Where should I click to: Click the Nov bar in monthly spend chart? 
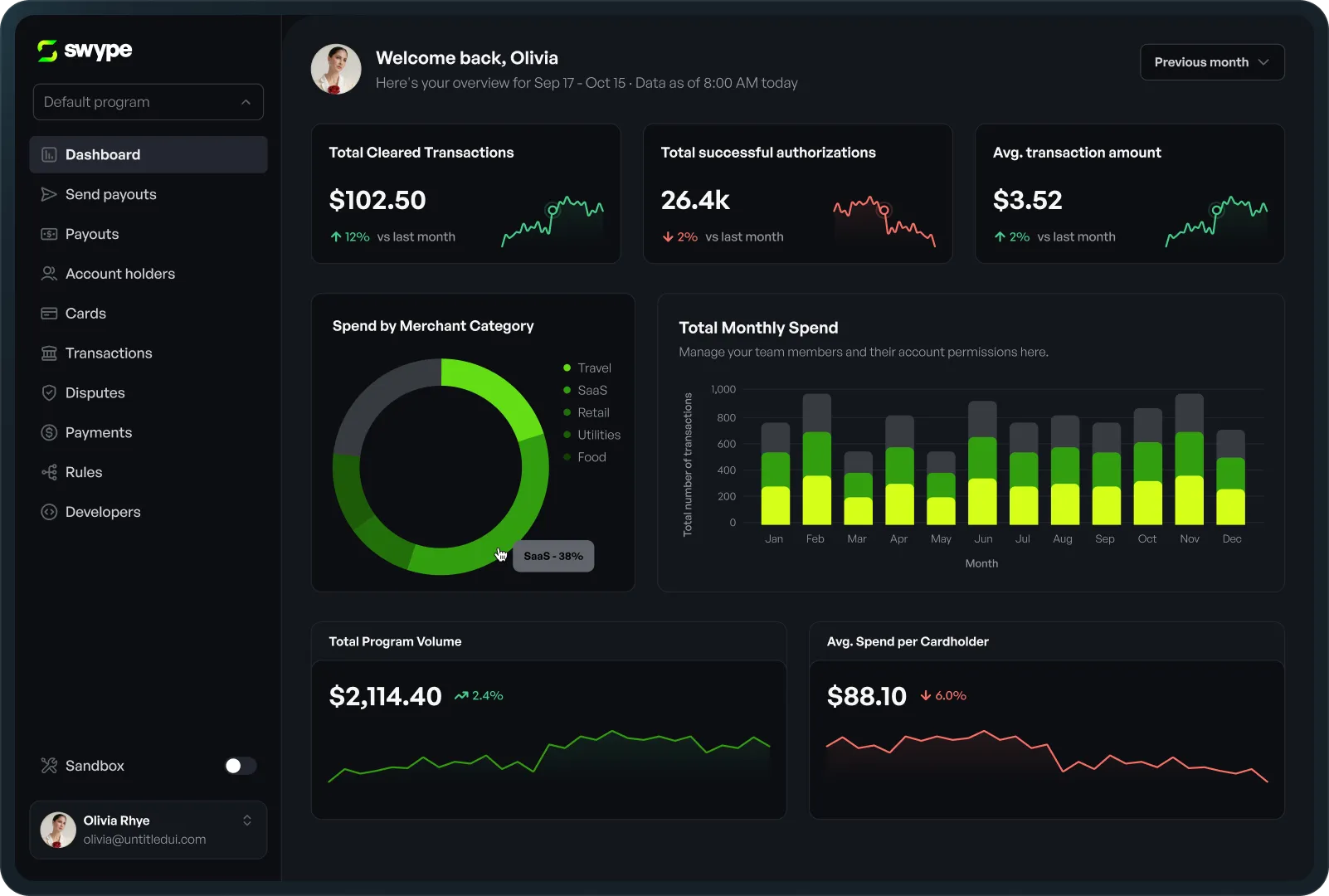tap(1190, 459)
